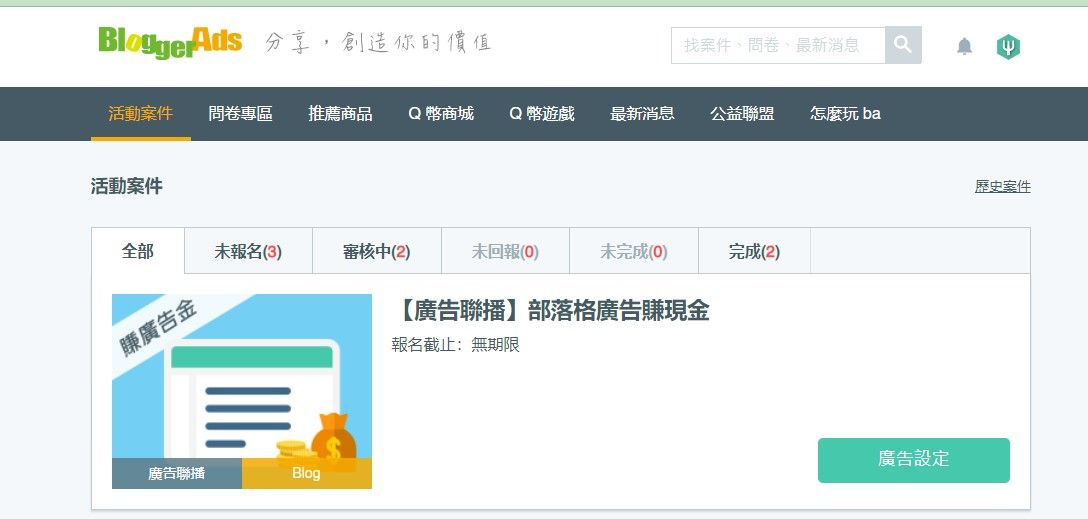This screenshot has height=519, width=1088.
Task: Switch to the 完成(2) tab
Action: tap(754, 251)
